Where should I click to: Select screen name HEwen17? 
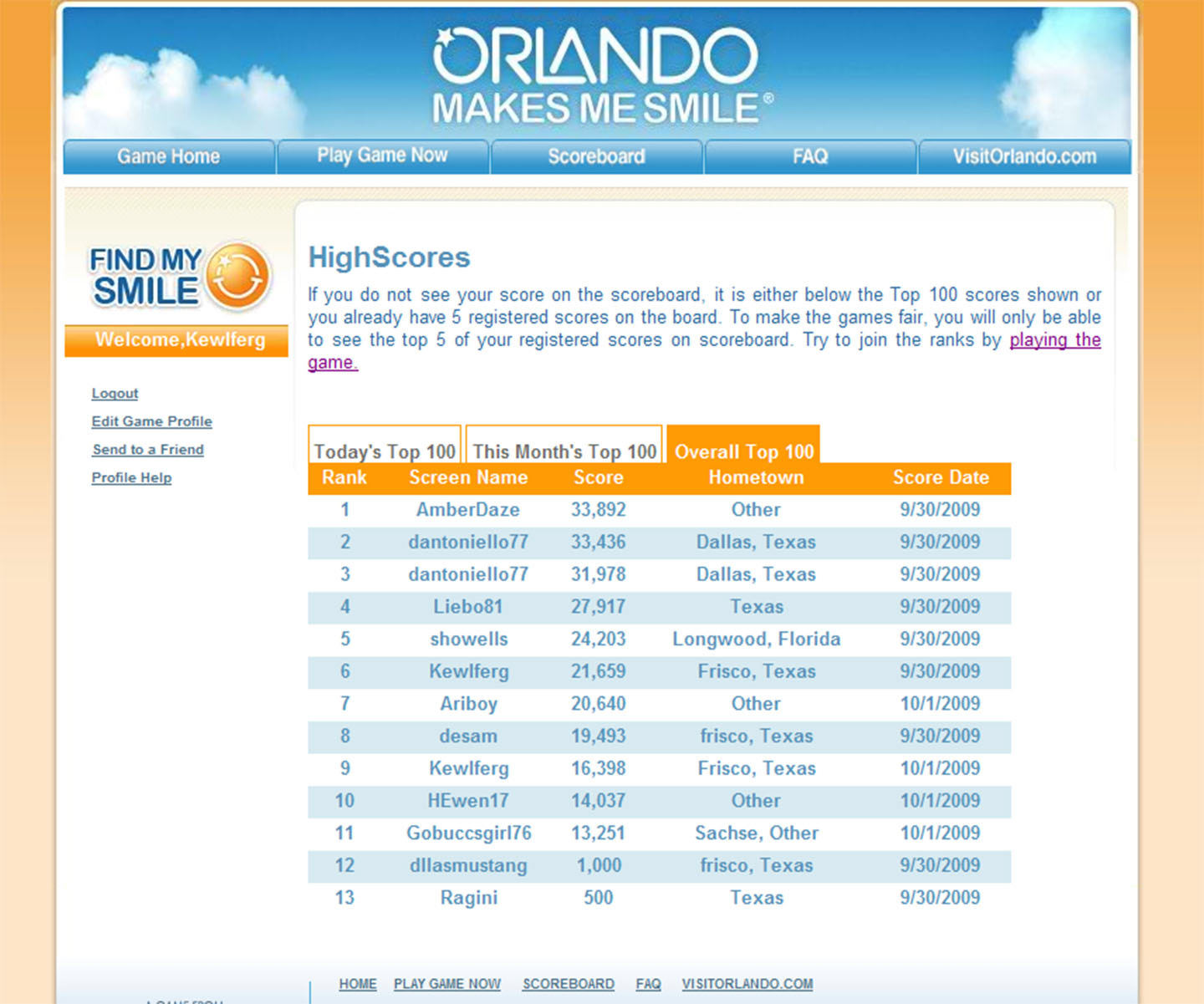pos(468,801)
